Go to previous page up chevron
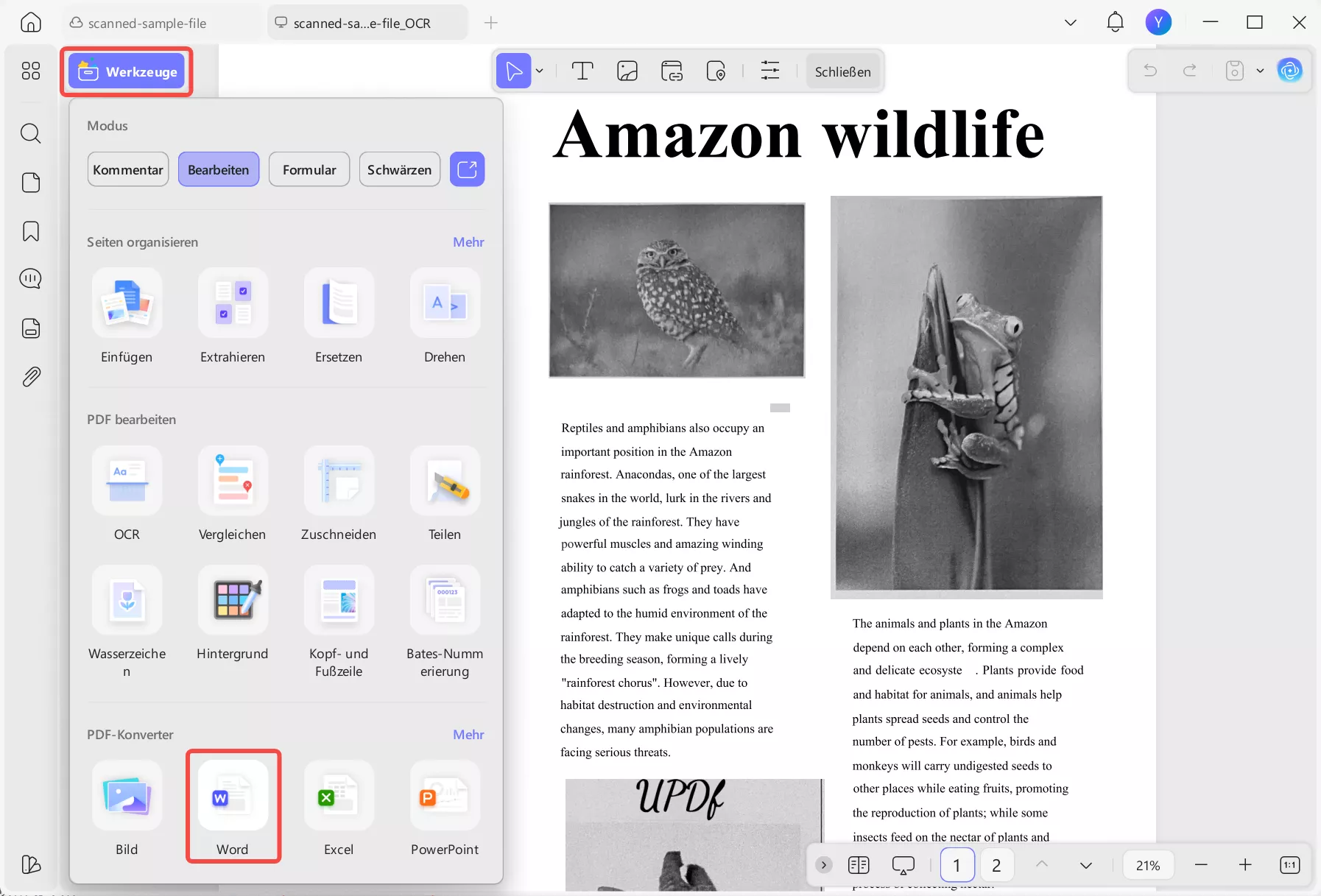The width and height of the screenshot is (1321, 896). point(1042,865)
